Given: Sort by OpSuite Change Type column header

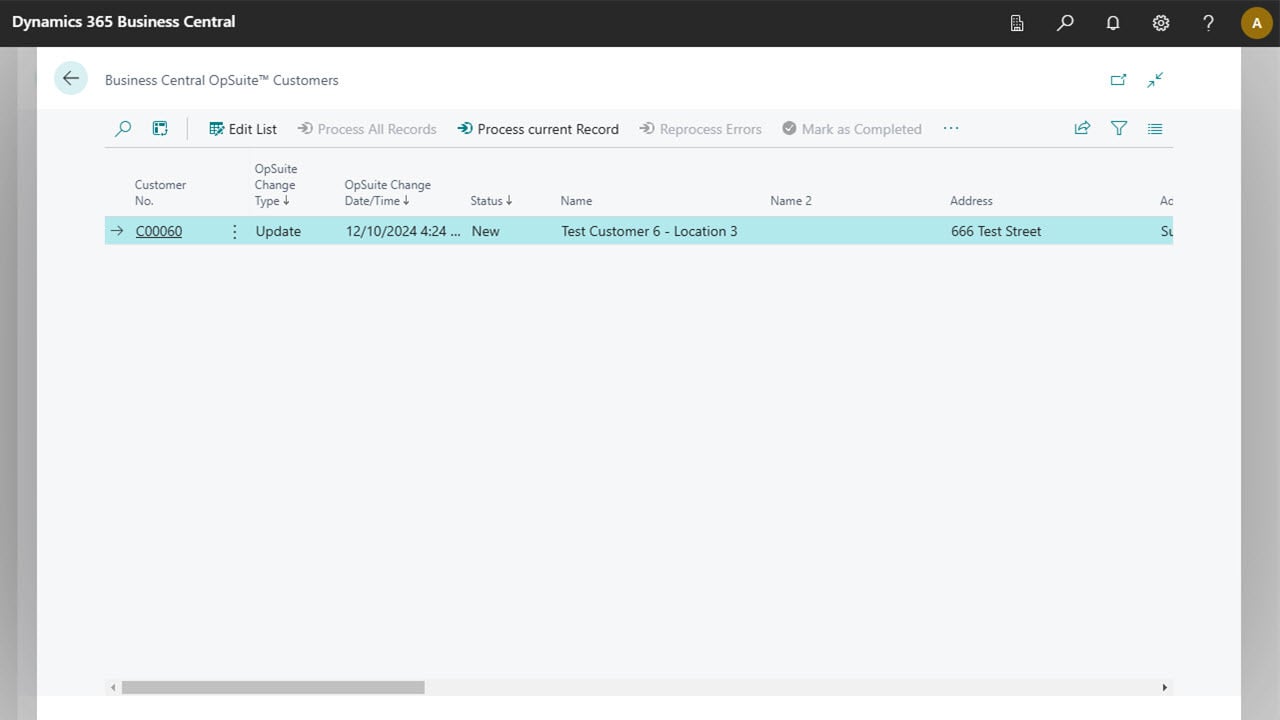Looking at the screenshot, I should pyautogui.click(x=276, y=185).
